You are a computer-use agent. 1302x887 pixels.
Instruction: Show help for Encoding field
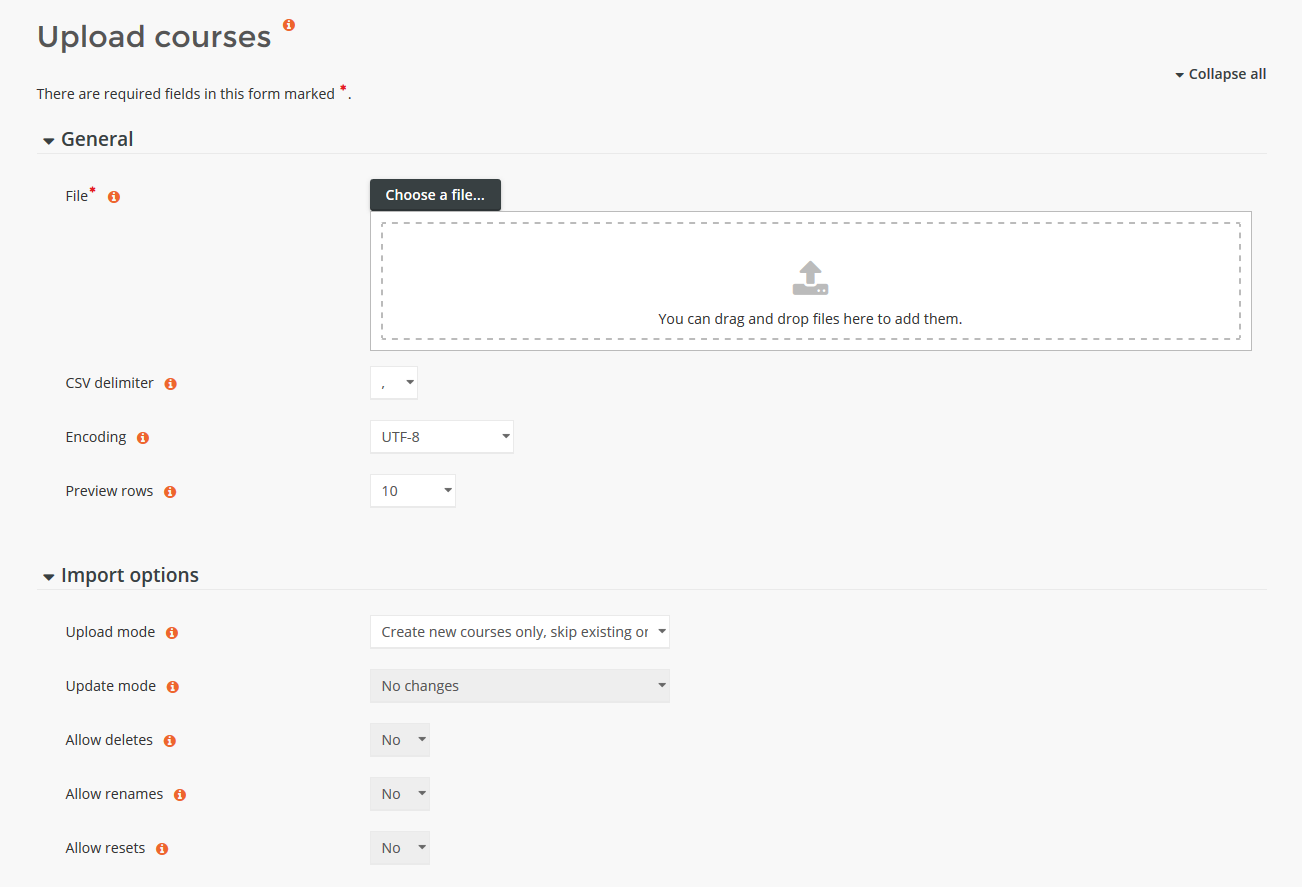coord(142,438)
